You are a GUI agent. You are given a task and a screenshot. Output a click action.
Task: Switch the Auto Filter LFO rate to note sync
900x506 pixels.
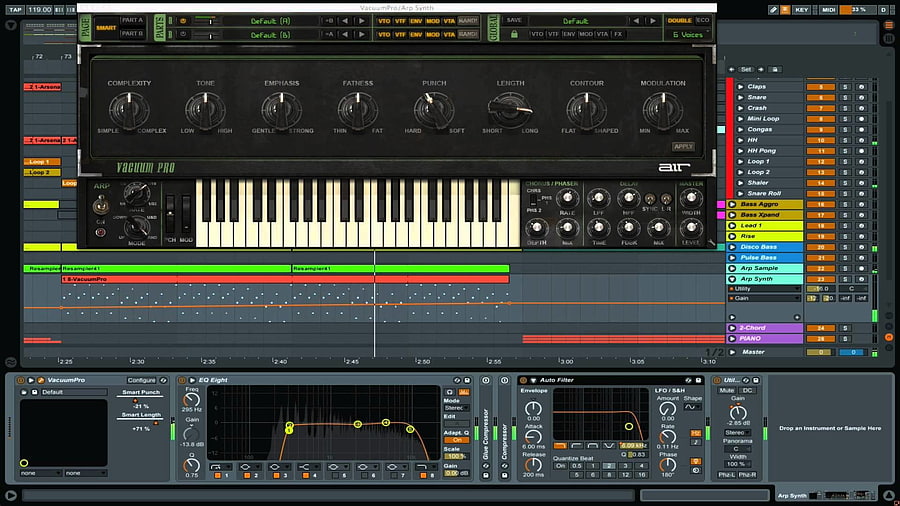(x=695, y=442)
